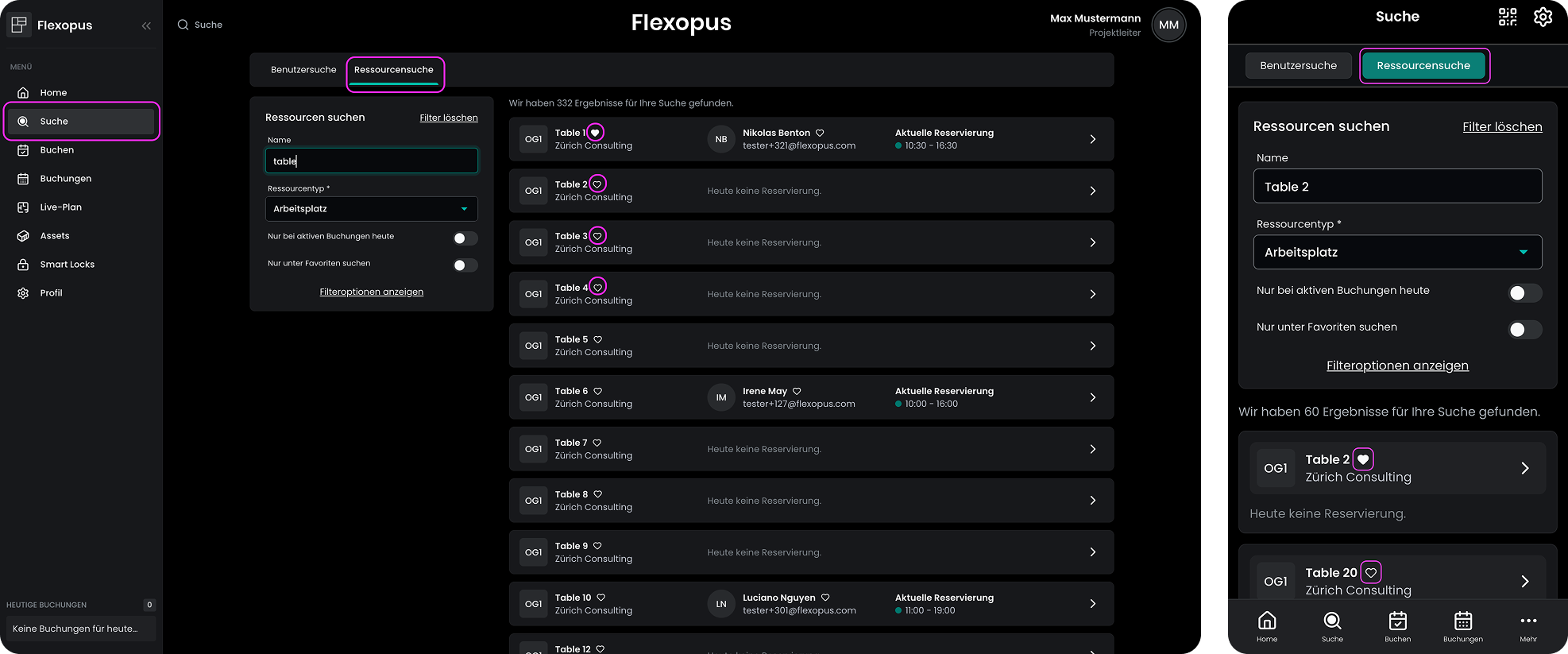
Task: Select Ressourcensuche tab in mobile panel
Action: 1423,66
